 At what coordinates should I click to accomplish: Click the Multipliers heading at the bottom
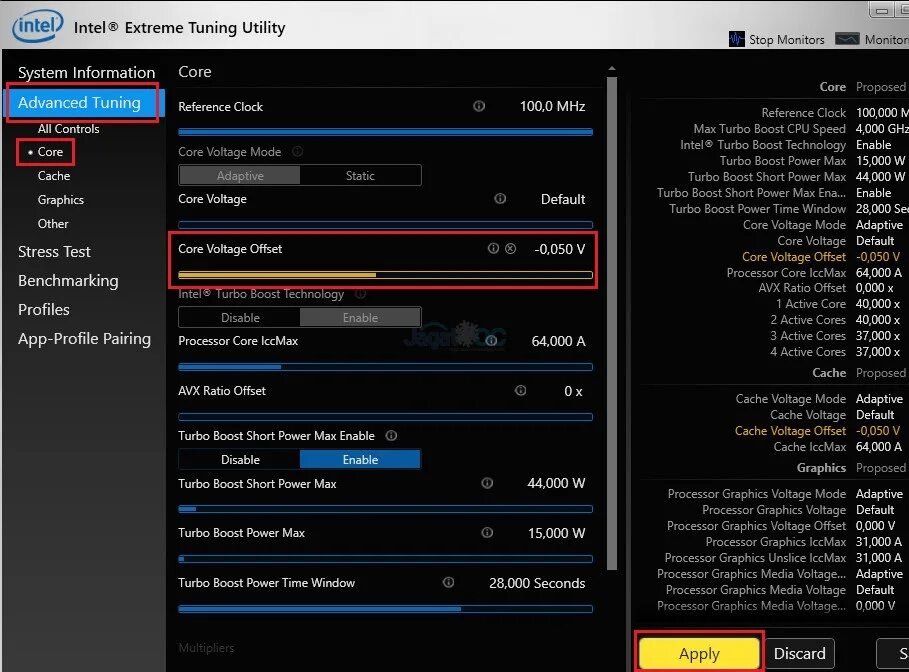206,648
